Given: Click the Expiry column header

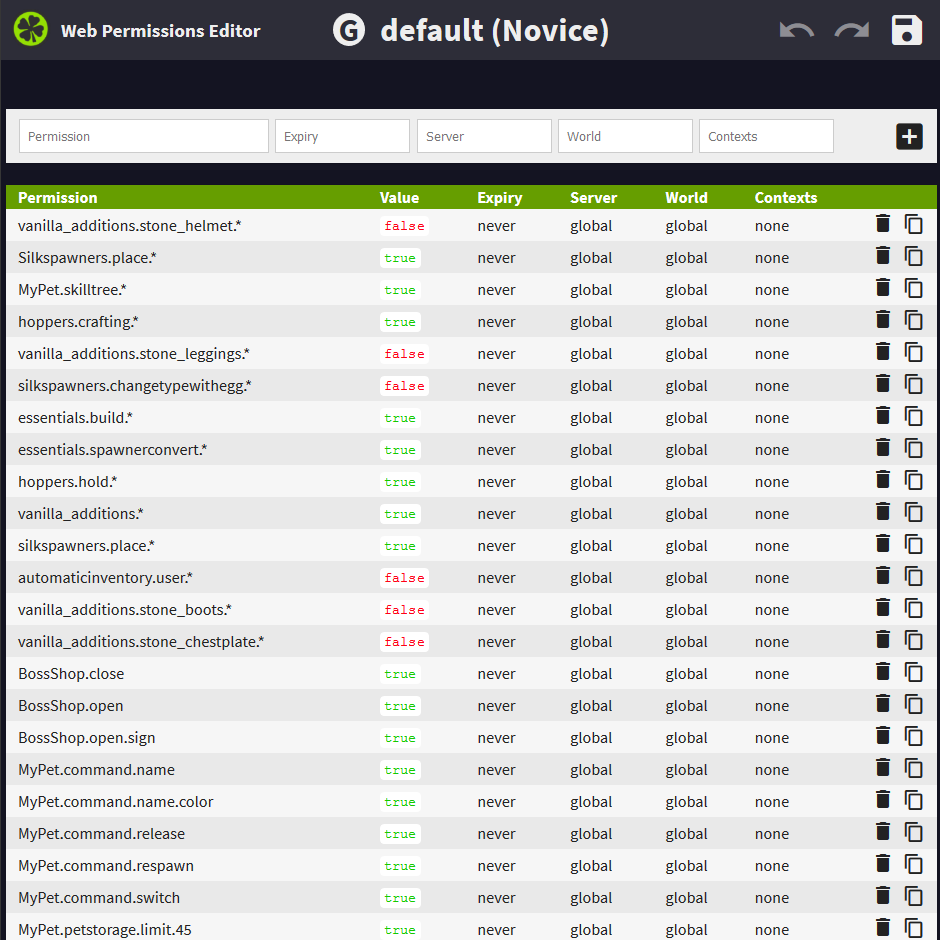Looking at the screenshot, I should click(499, 198).
